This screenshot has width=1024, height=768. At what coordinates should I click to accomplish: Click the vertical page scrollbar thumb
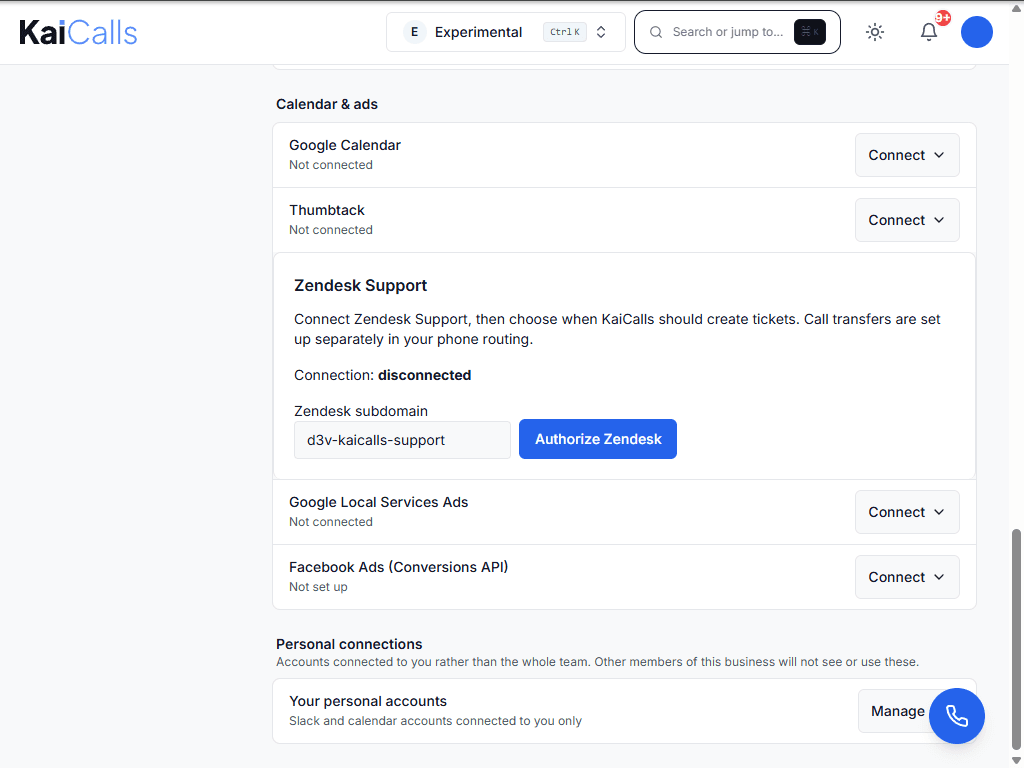[1016, 640]
